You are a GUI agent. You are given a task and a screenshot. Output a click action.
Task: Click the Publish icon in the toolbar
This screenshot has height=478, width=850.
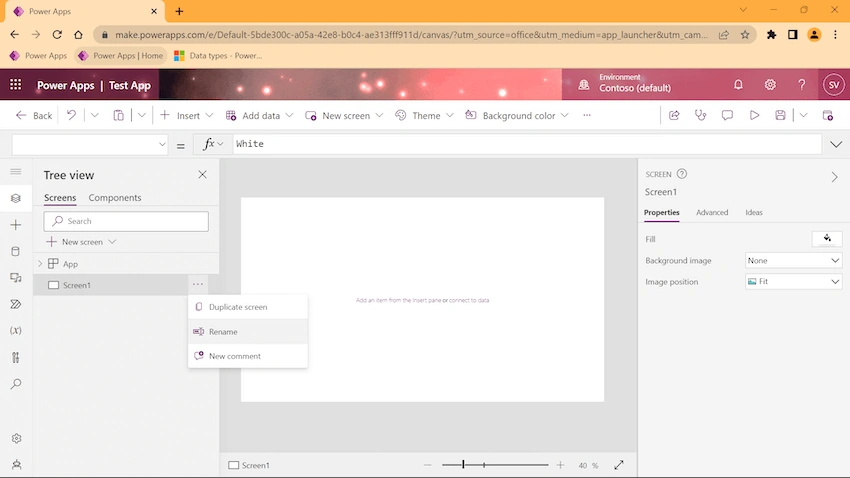tap(828, 115)
